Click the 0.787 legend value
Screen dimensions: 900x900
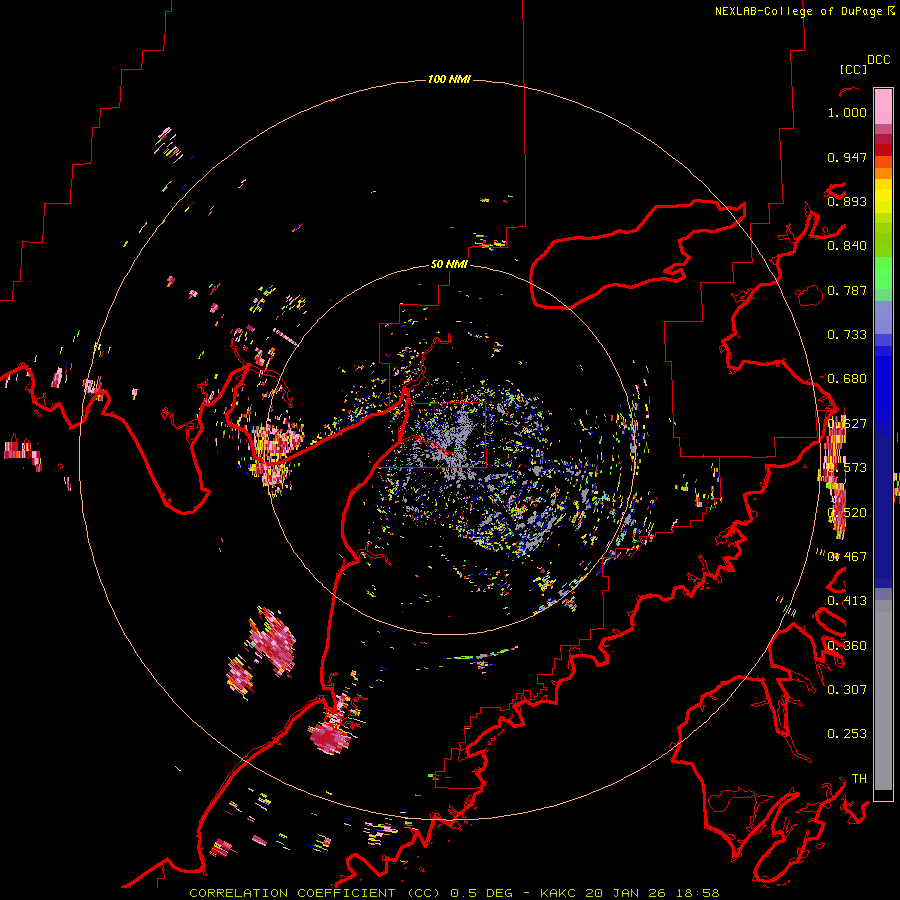[847, 290]
